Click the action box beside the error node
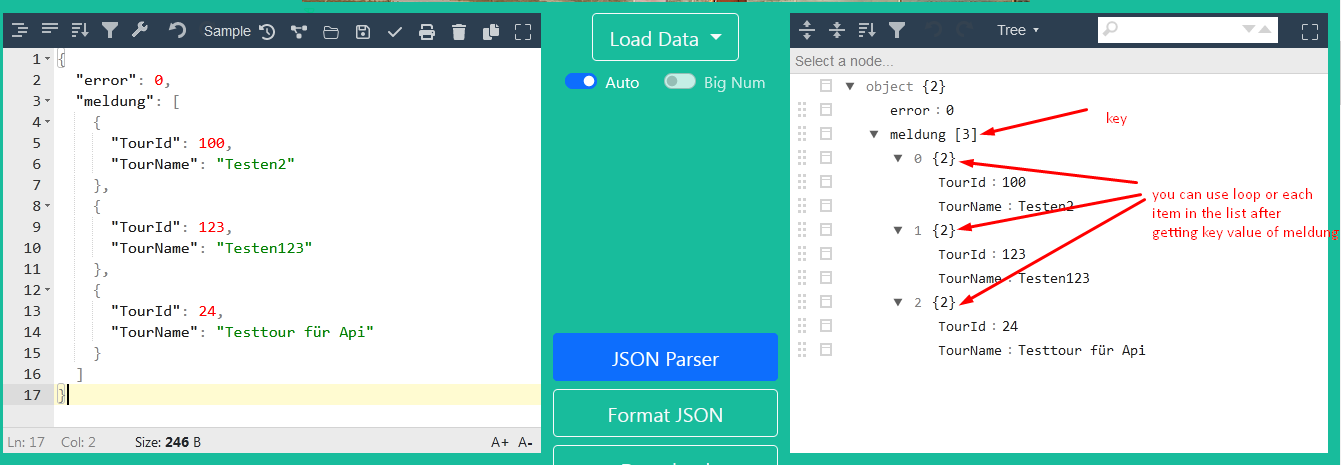 click(x=826, y=110)
